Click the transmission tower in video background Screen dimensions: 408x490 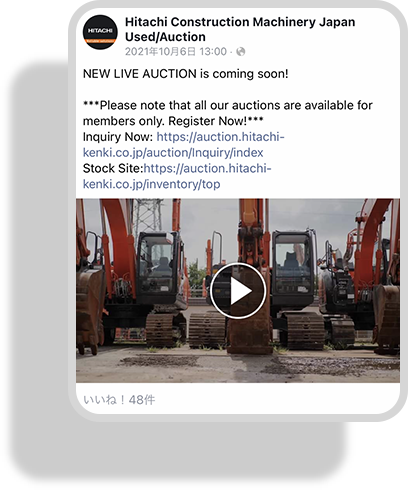pos(147,217)
